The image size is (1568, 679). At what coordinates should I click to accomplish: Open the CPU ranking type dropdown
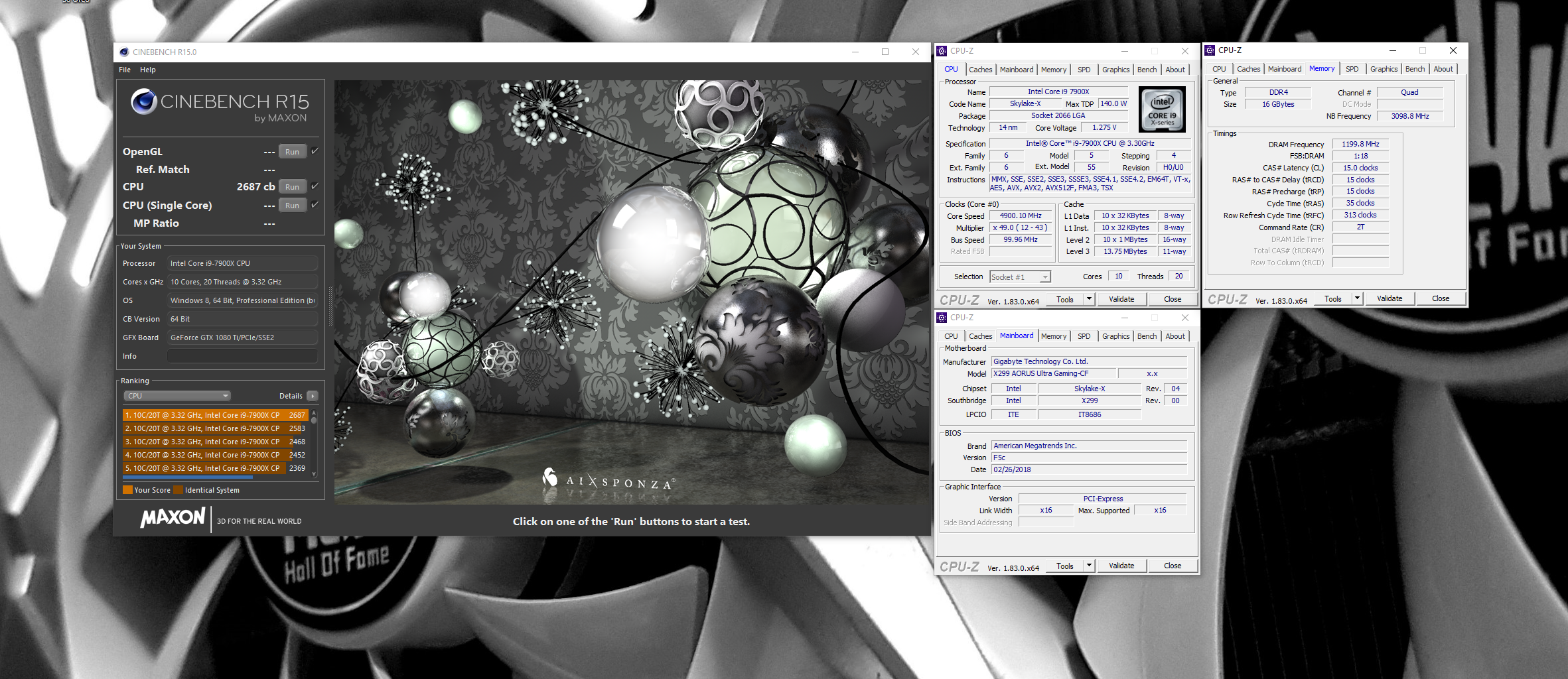coord(177,396)
